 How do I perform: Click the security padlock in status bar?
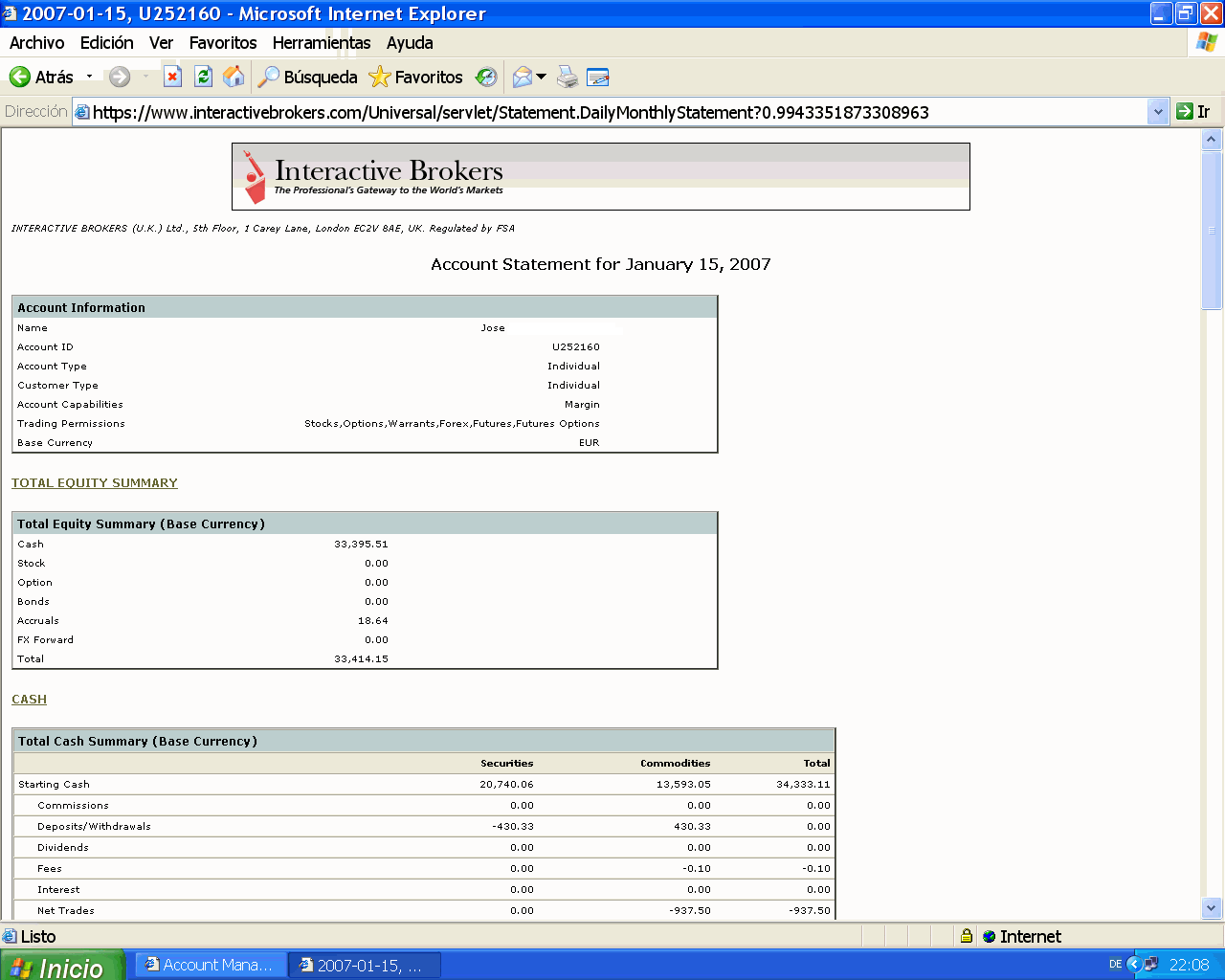967,936
